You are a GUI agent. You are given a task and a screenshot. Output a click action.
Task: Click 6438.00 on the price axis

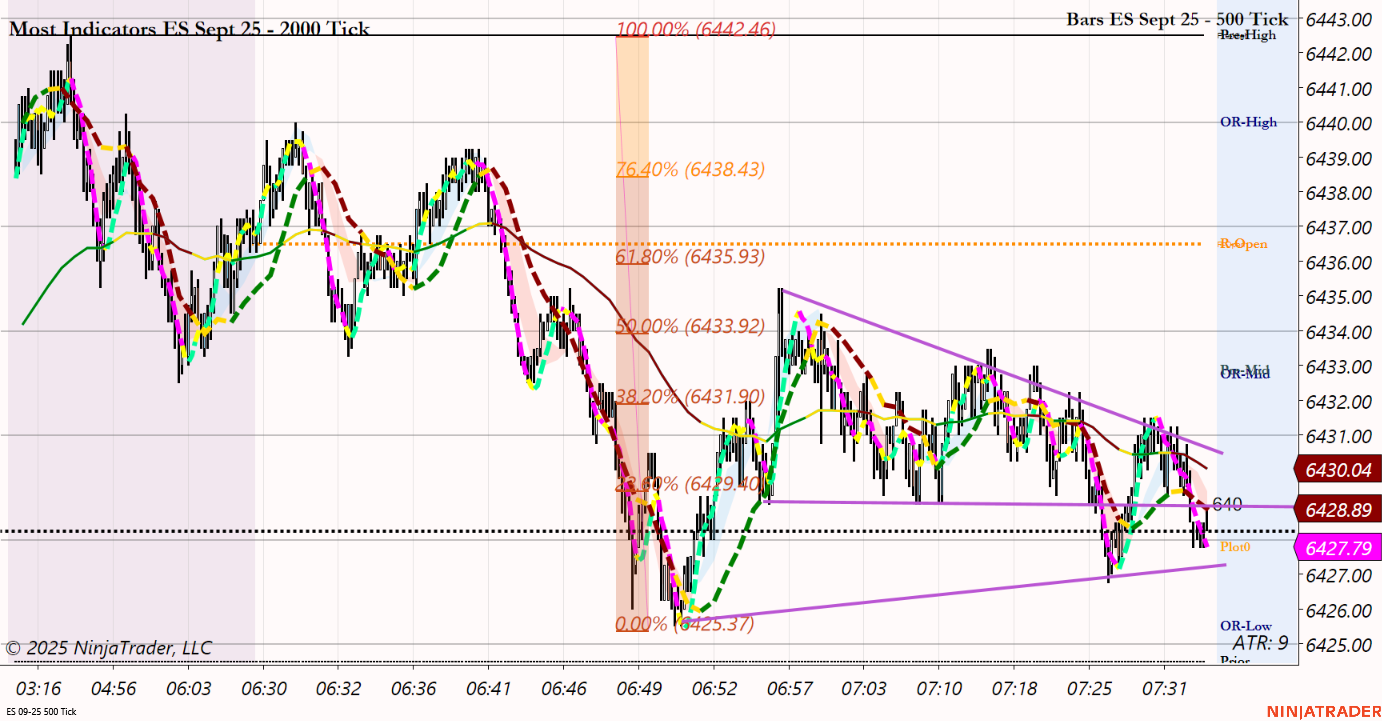1339,193
